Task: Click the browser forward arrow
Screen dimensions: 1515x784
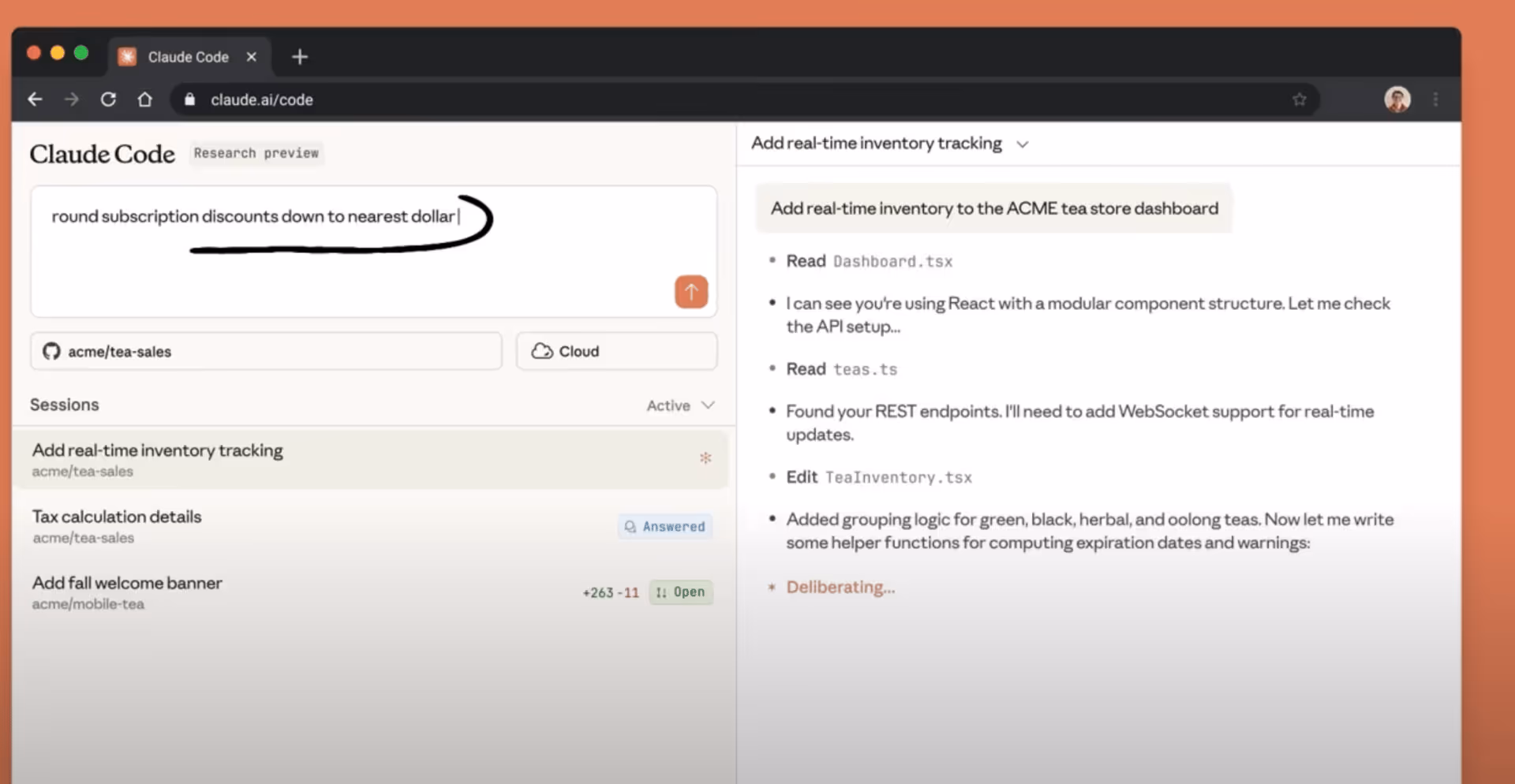Action: [72, 99]
